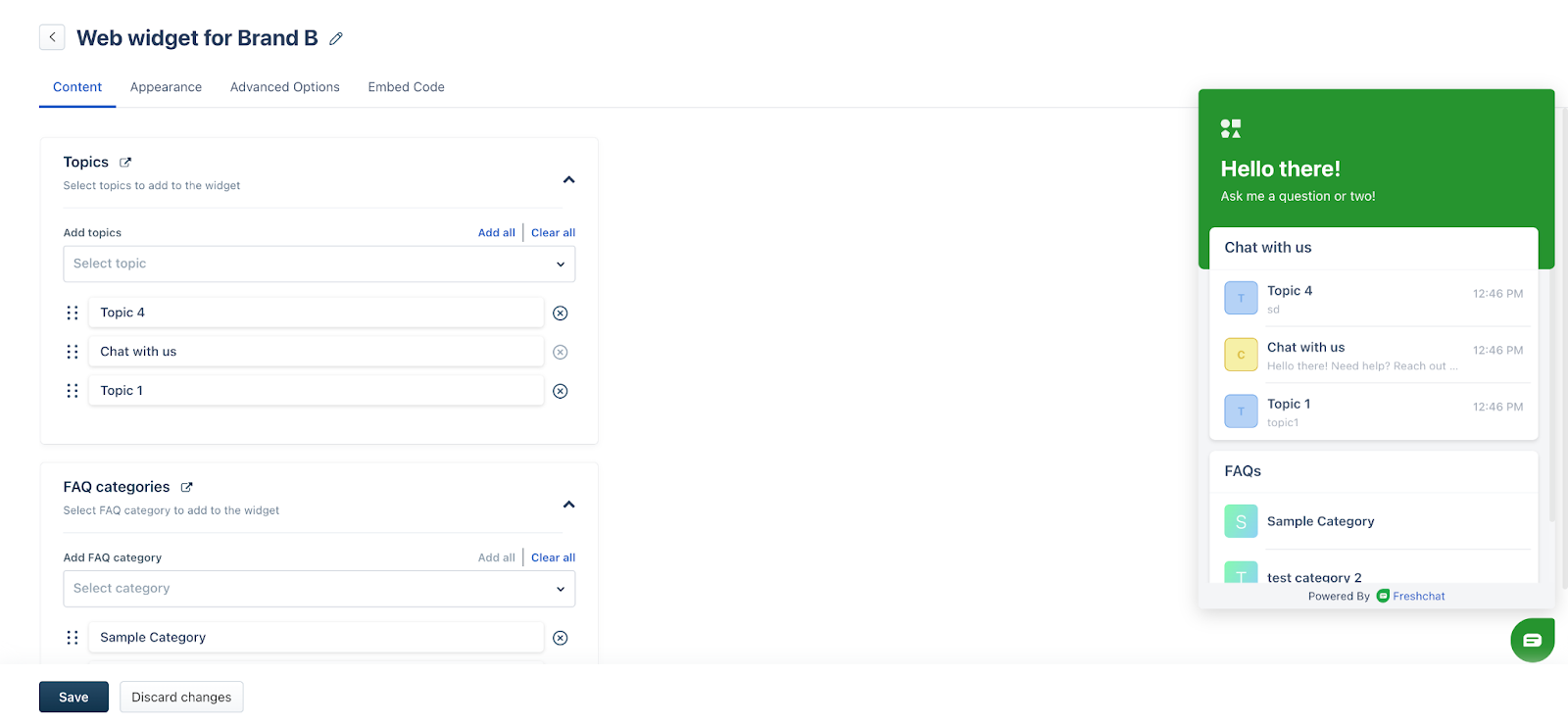This screenshot has height=724, width=1568.
Task: Clear all FAQ categories
Action: [x=554, y=558]
